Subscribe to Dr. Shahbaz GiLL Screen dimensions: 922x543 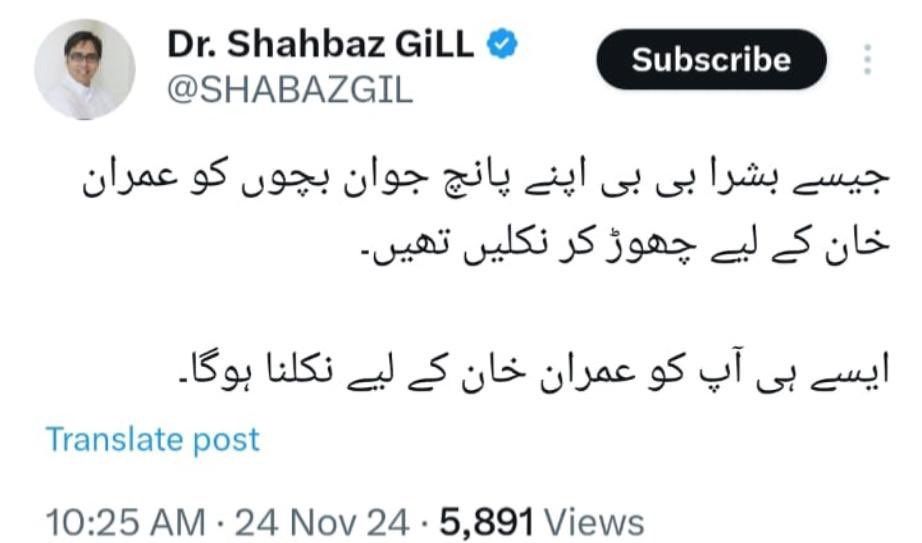711,59
